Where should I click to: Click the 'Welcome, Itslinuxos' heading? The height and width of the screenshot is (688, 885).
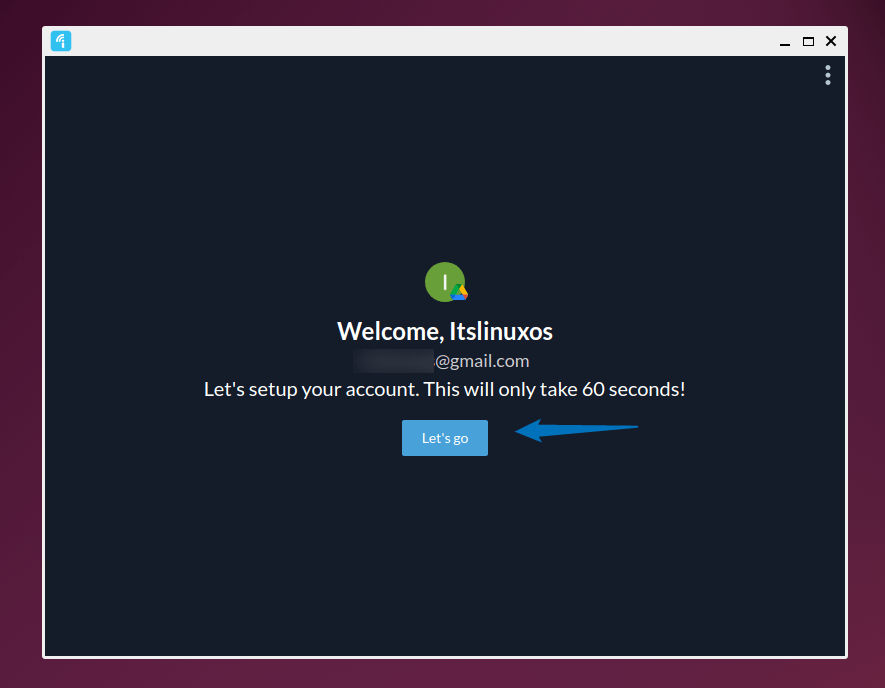444,331
